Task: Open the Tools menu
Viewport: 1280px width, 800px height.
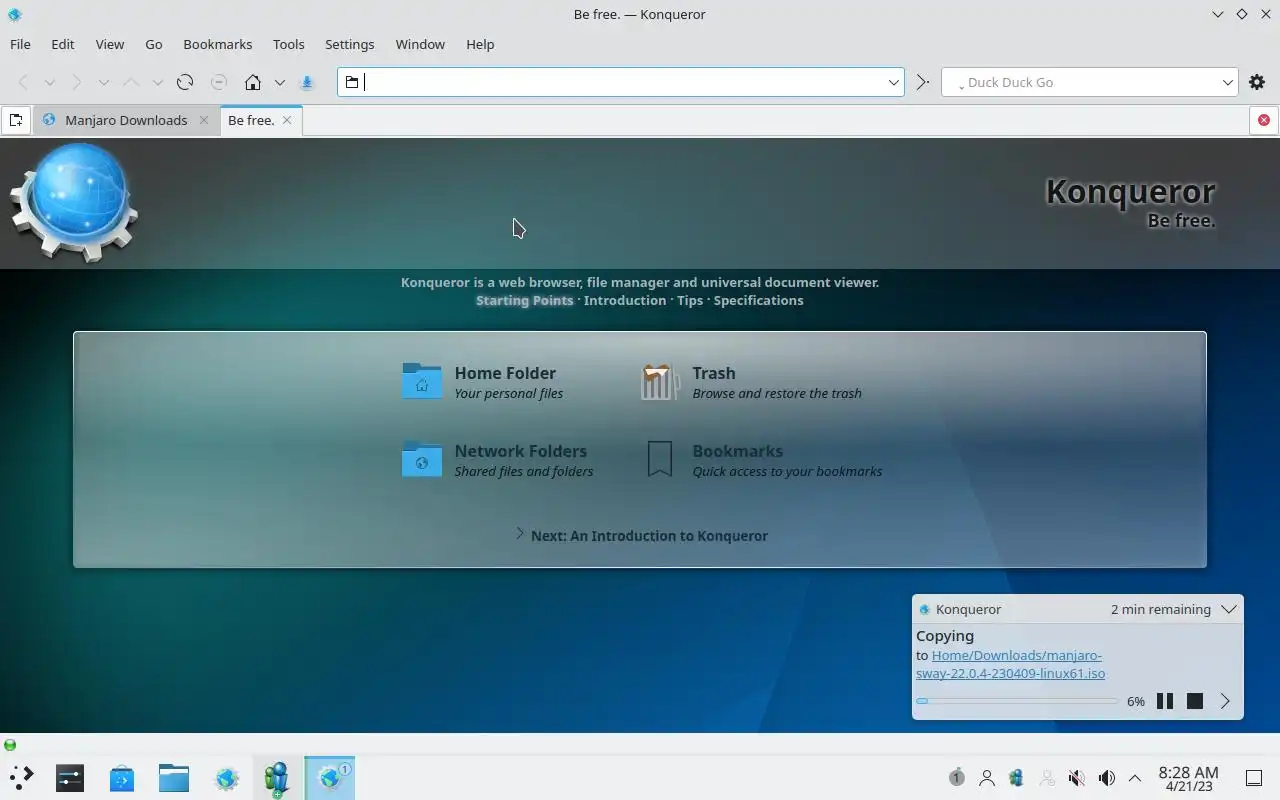Action: [x=289, y=44]
